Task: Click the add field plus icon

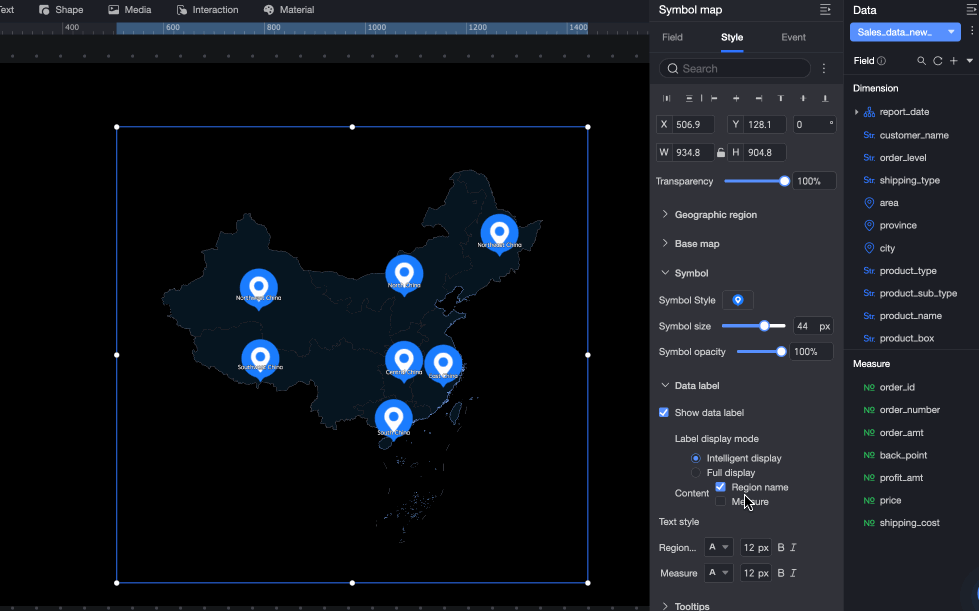Action: [953, 61]
